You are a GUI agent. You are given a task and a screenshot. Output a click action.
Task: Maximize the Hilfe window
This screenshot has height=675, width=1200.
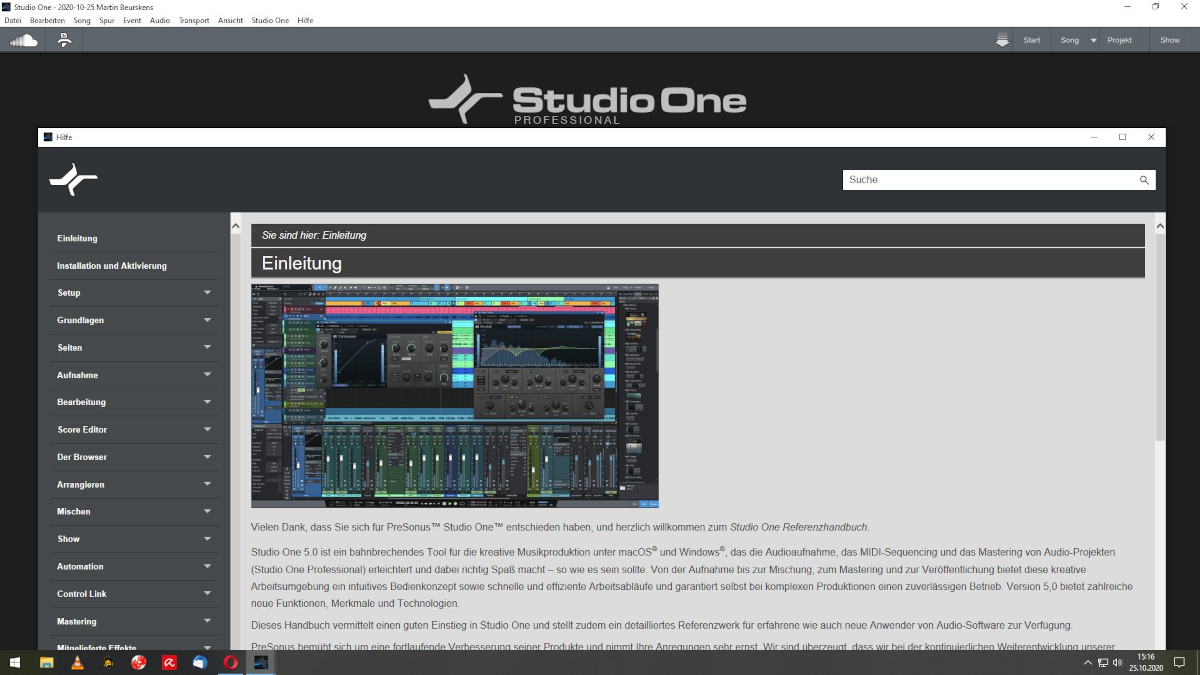point(1122,137)
